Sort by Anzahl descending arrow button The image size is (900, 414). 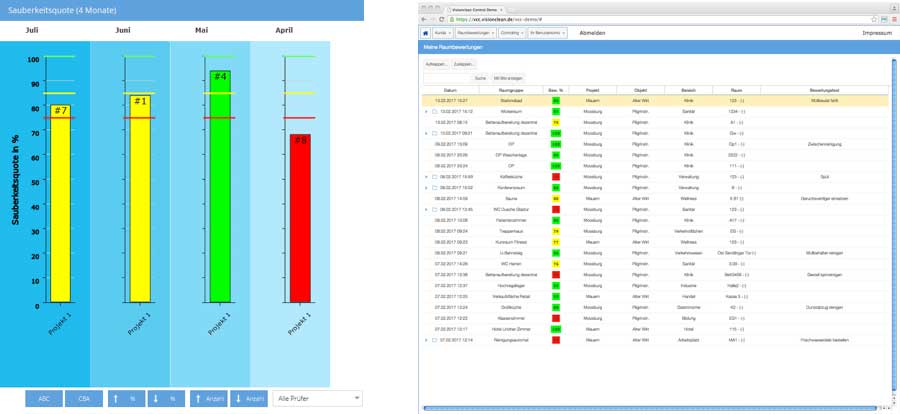249,398
